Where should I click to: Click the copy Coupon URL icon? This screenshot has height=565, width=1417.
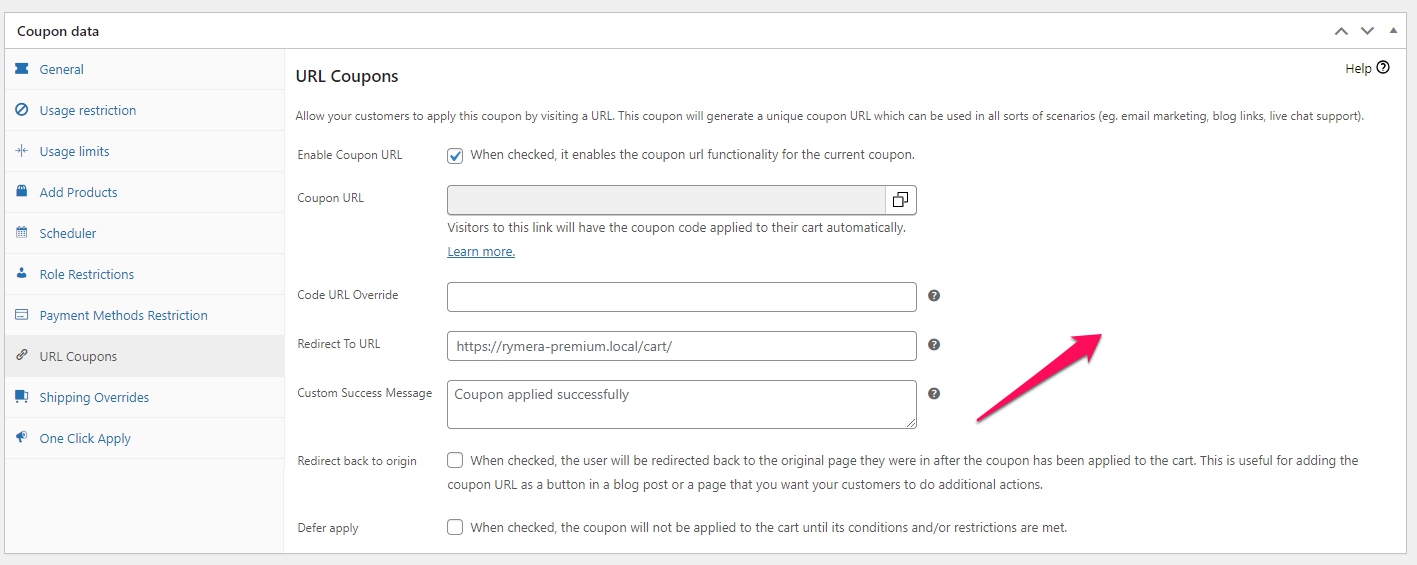(900, 200)
